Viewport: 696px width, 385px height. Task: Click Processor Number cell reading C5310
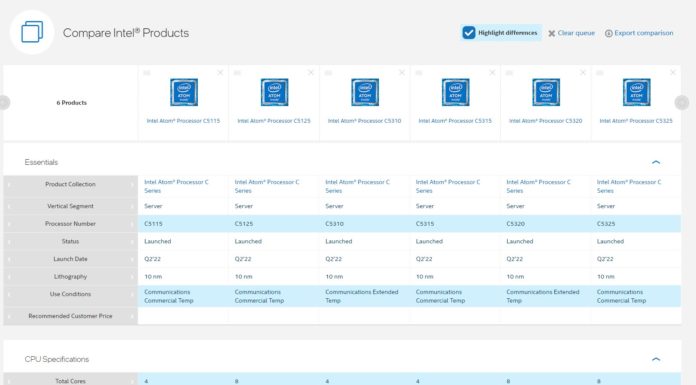[x=364, y=224]
